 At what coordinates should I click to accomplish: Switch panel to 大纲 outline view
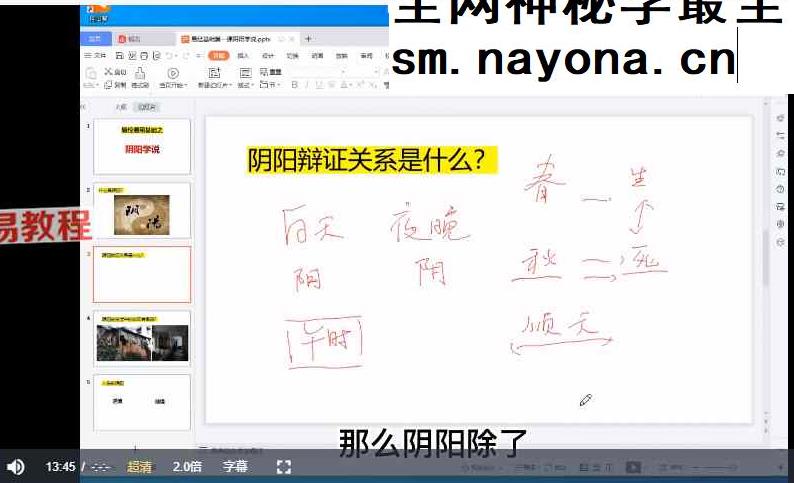[x=121, y=107]
